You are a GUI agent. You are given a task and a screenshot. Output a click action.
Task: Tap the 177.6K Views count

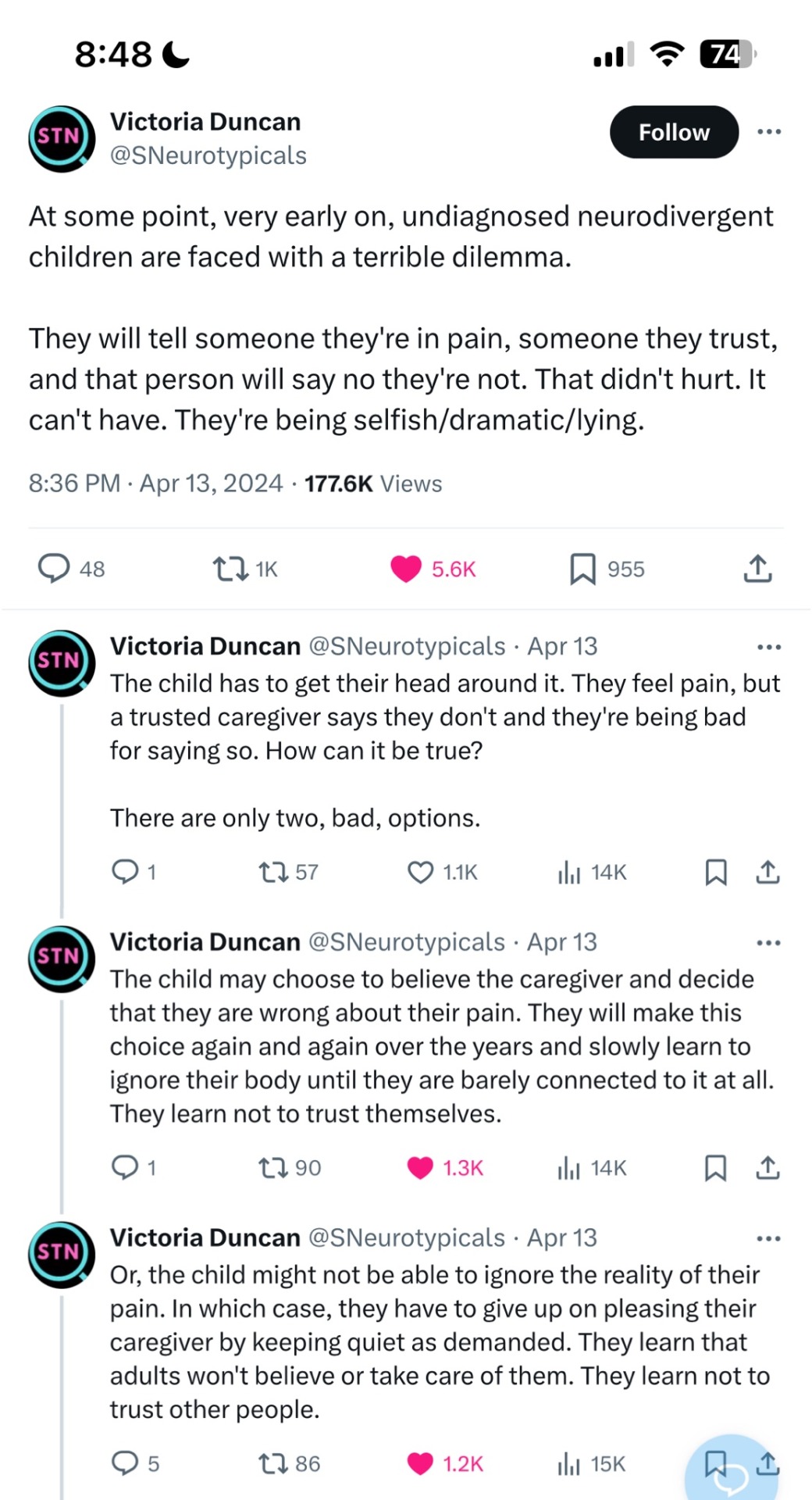pos(373,484)
